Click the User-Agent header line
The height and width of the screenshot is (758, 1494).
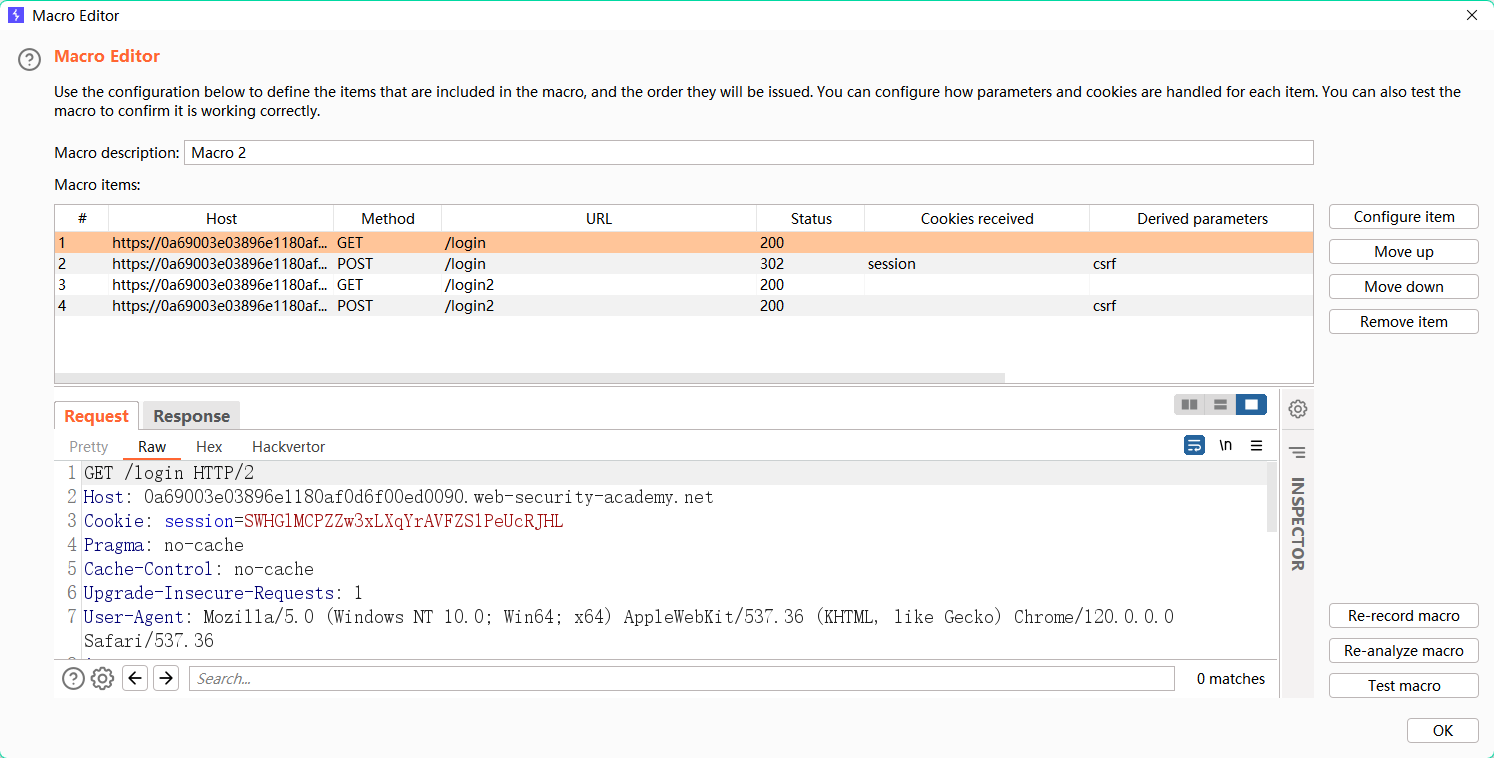pos(629,628)
